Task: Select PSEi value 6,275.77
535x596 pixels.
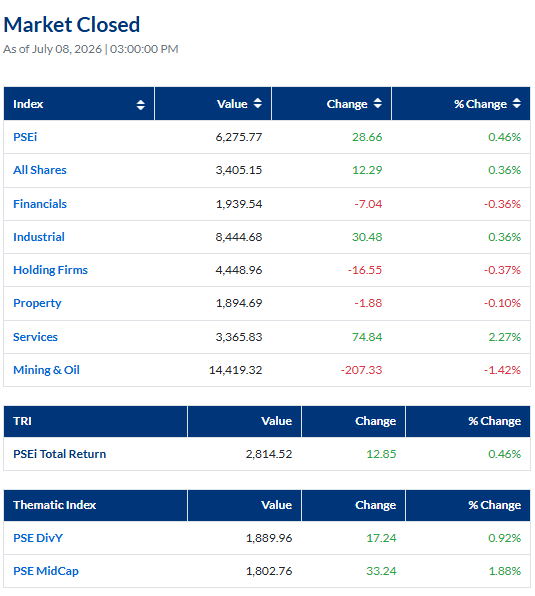Action: 239,137
